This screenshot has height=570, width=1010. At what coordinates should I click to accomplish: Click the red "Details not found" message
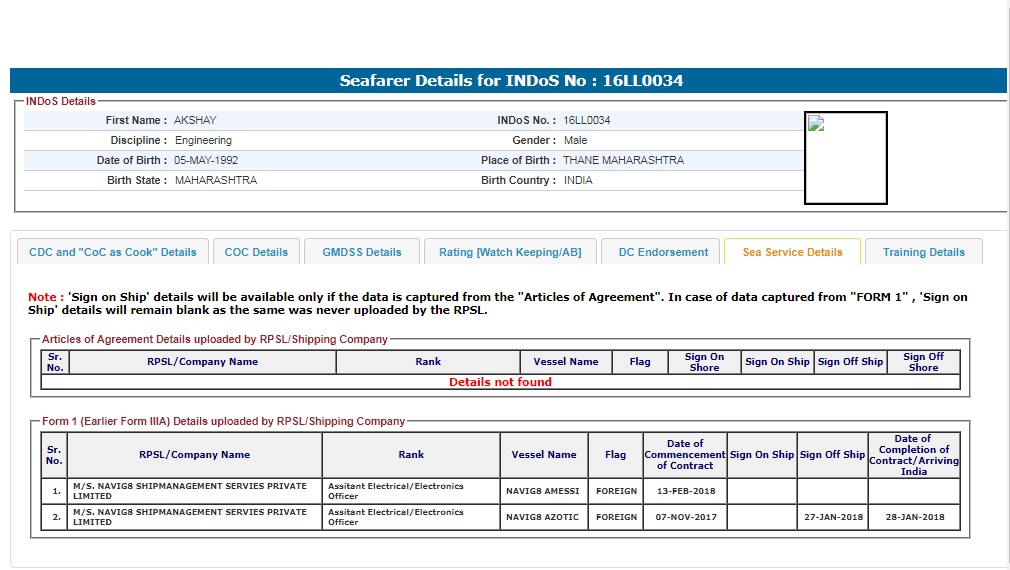pos(500,382)
